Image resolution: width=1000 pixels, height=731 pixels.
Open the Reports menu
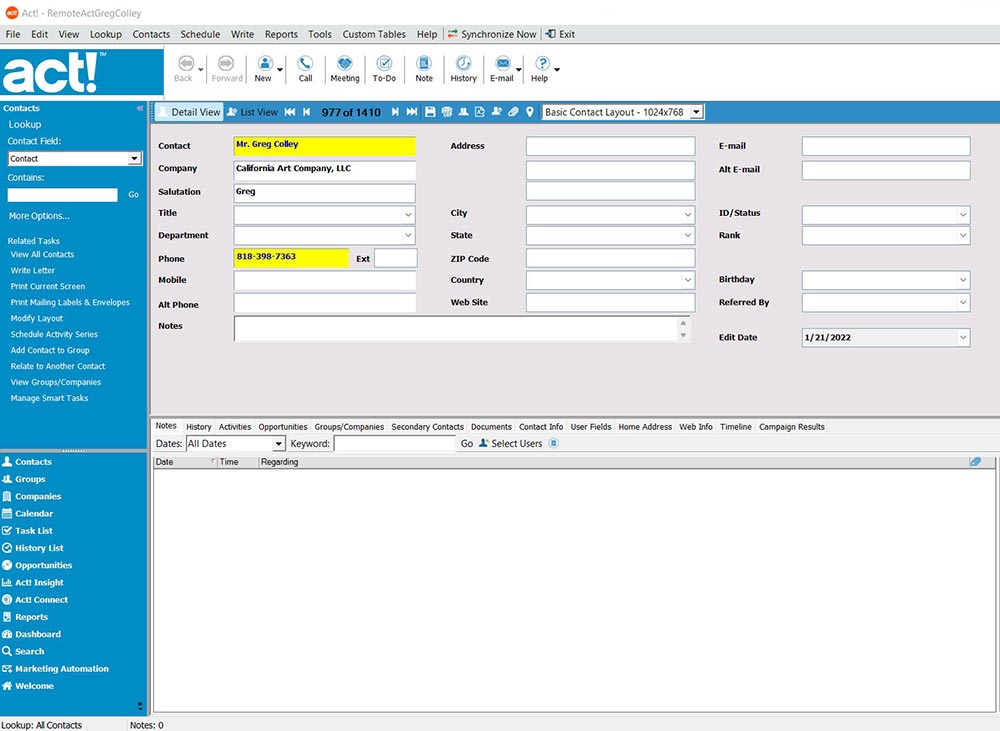281,34
